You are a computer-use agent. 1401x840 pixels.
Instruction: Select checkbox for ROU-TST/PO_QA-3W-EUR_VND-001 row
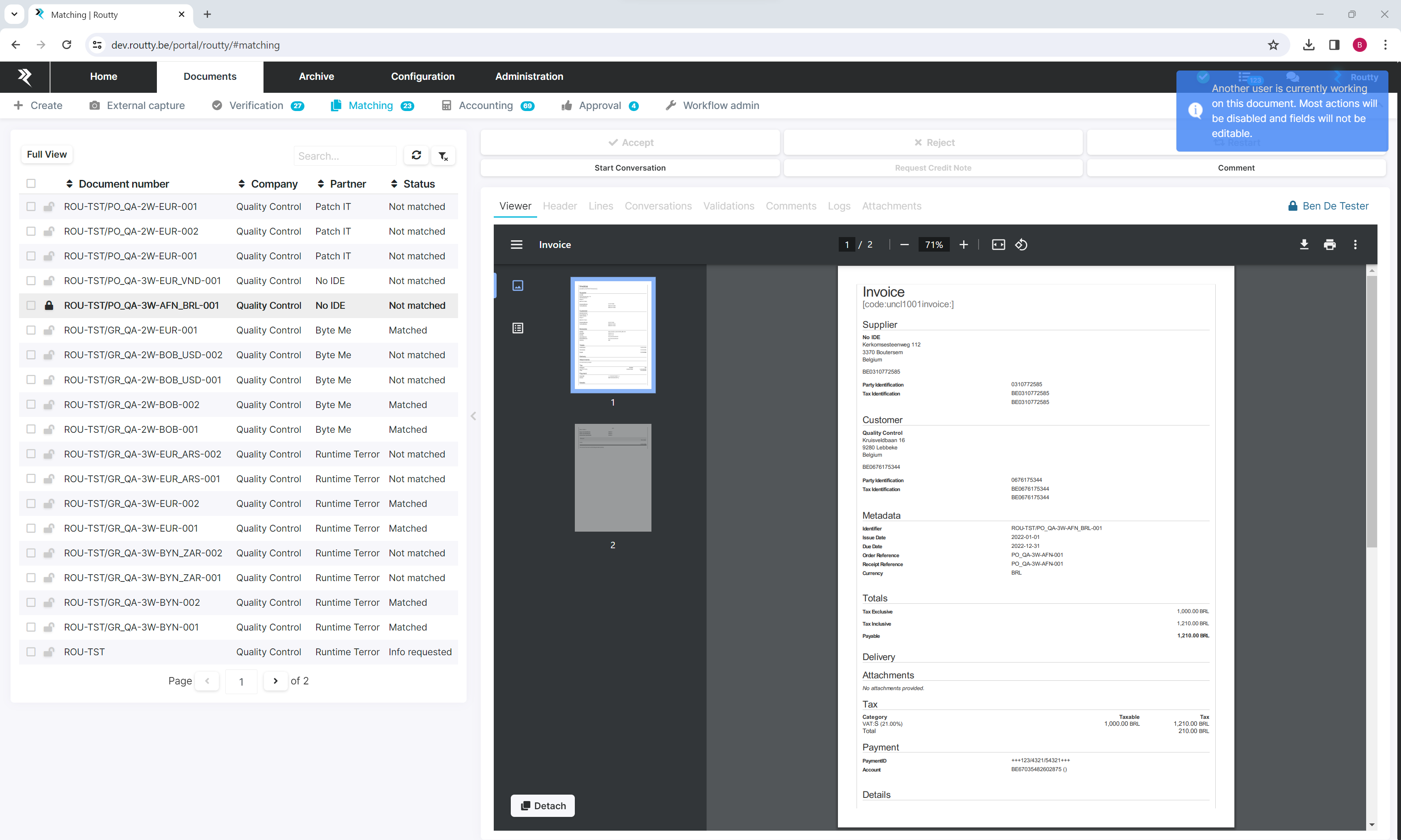pos(31,281)
